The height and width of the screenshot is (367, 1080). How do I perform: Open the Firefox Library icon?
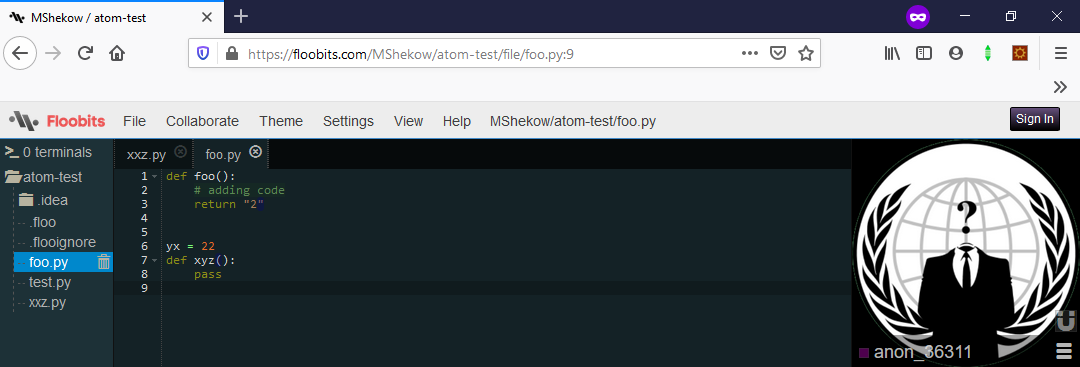[893, 54]
